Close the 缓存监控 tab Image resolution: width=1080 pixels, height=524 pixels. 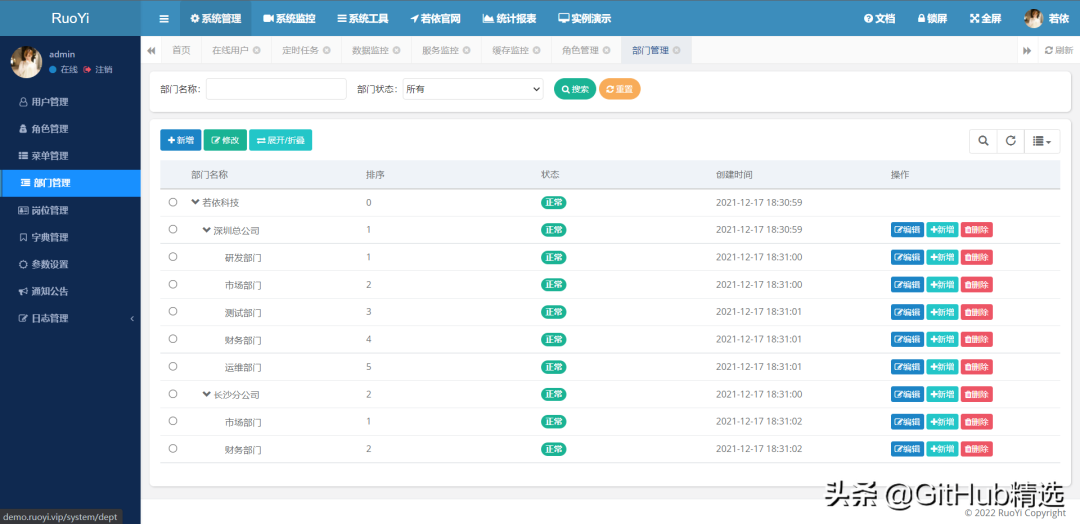click(x=537, y=50)
